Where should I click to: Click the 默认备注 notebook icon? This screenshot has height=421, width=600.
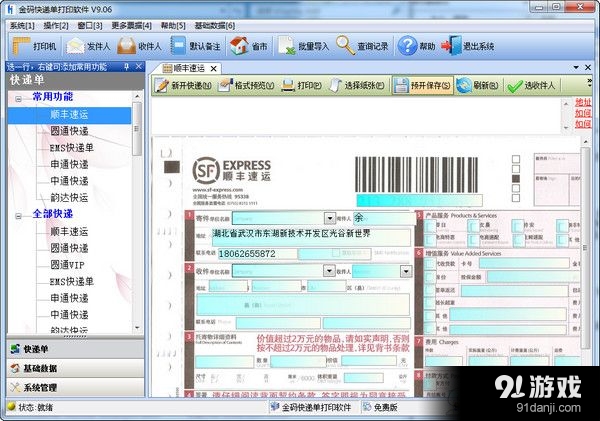pos(178,46)
